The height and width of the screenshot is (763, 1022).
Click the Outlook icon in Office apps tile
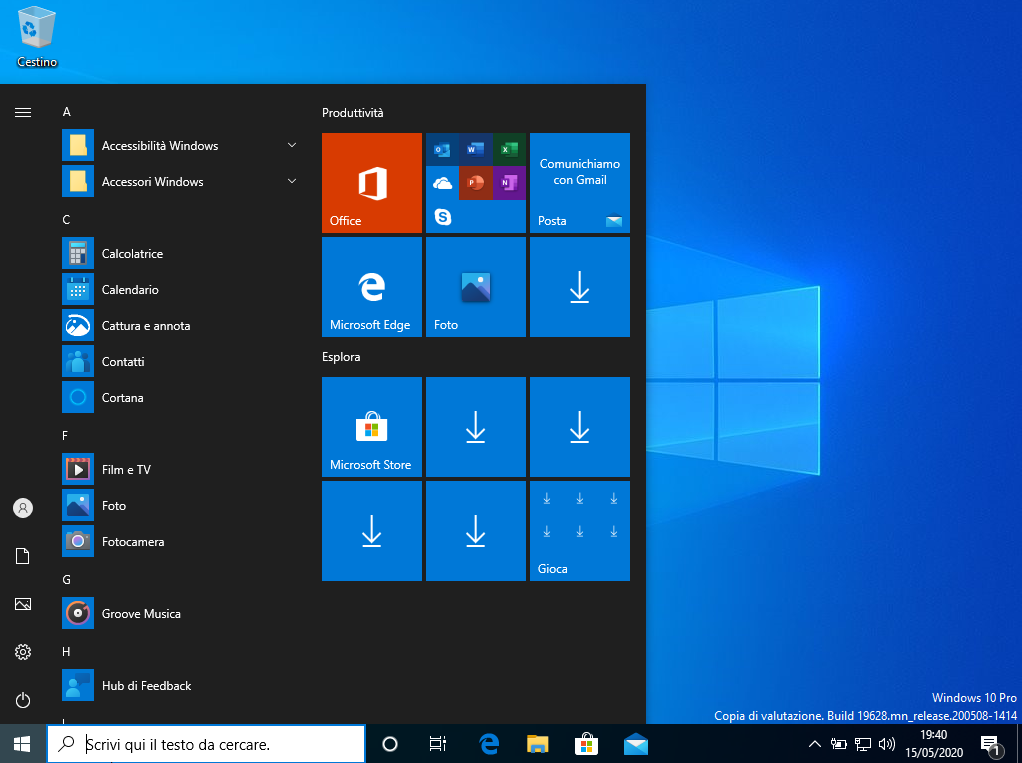click(443, 150)
